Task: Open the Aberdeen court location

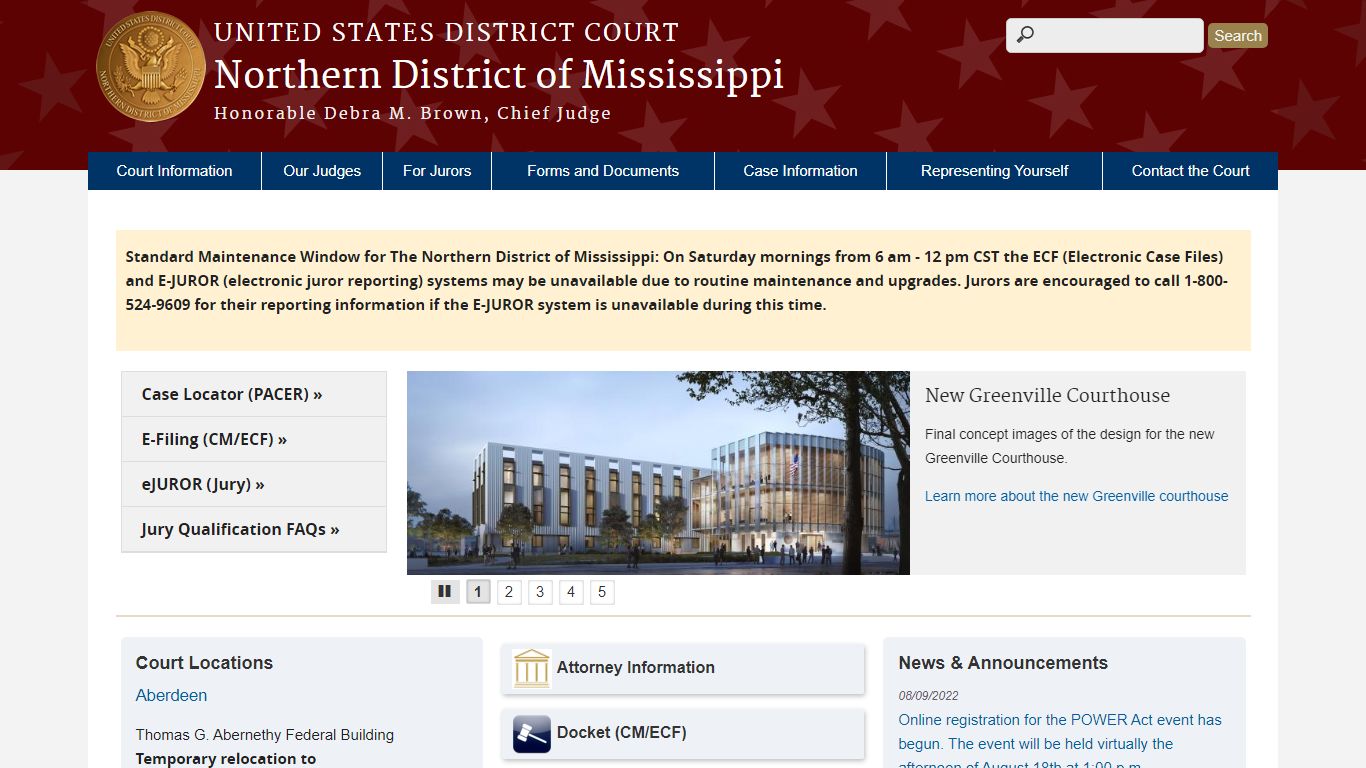Action: [171, 695]
